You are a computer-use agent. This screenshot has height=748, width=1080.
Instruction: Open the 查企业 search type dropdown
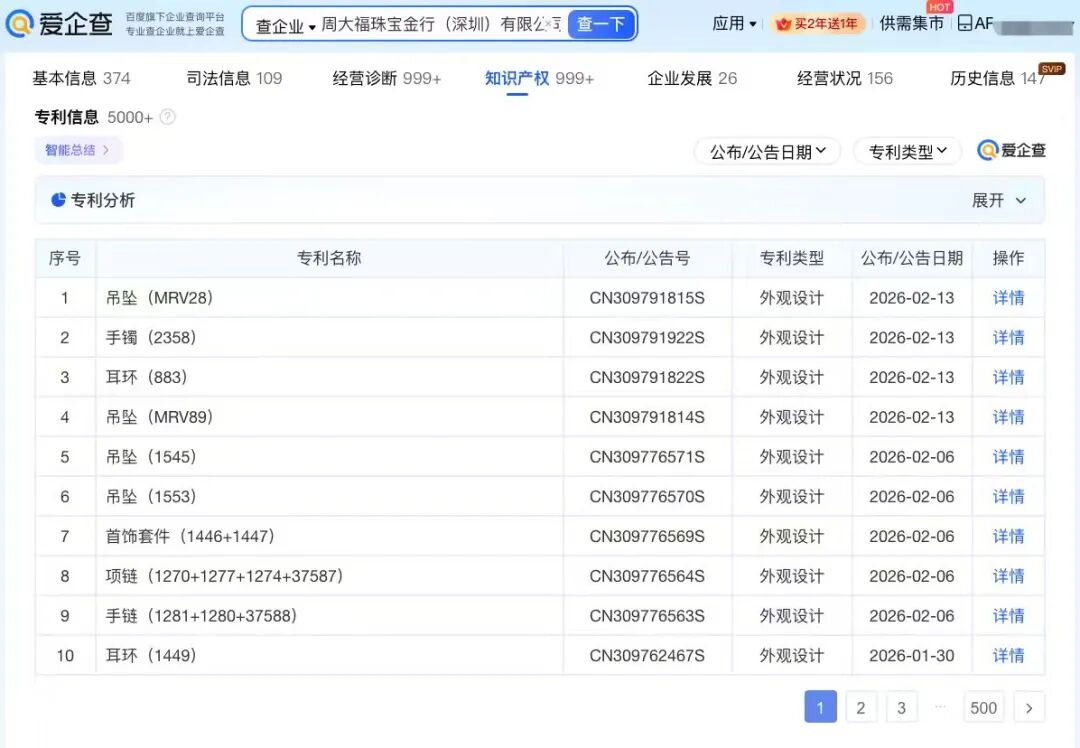click(x=285, y=25)
